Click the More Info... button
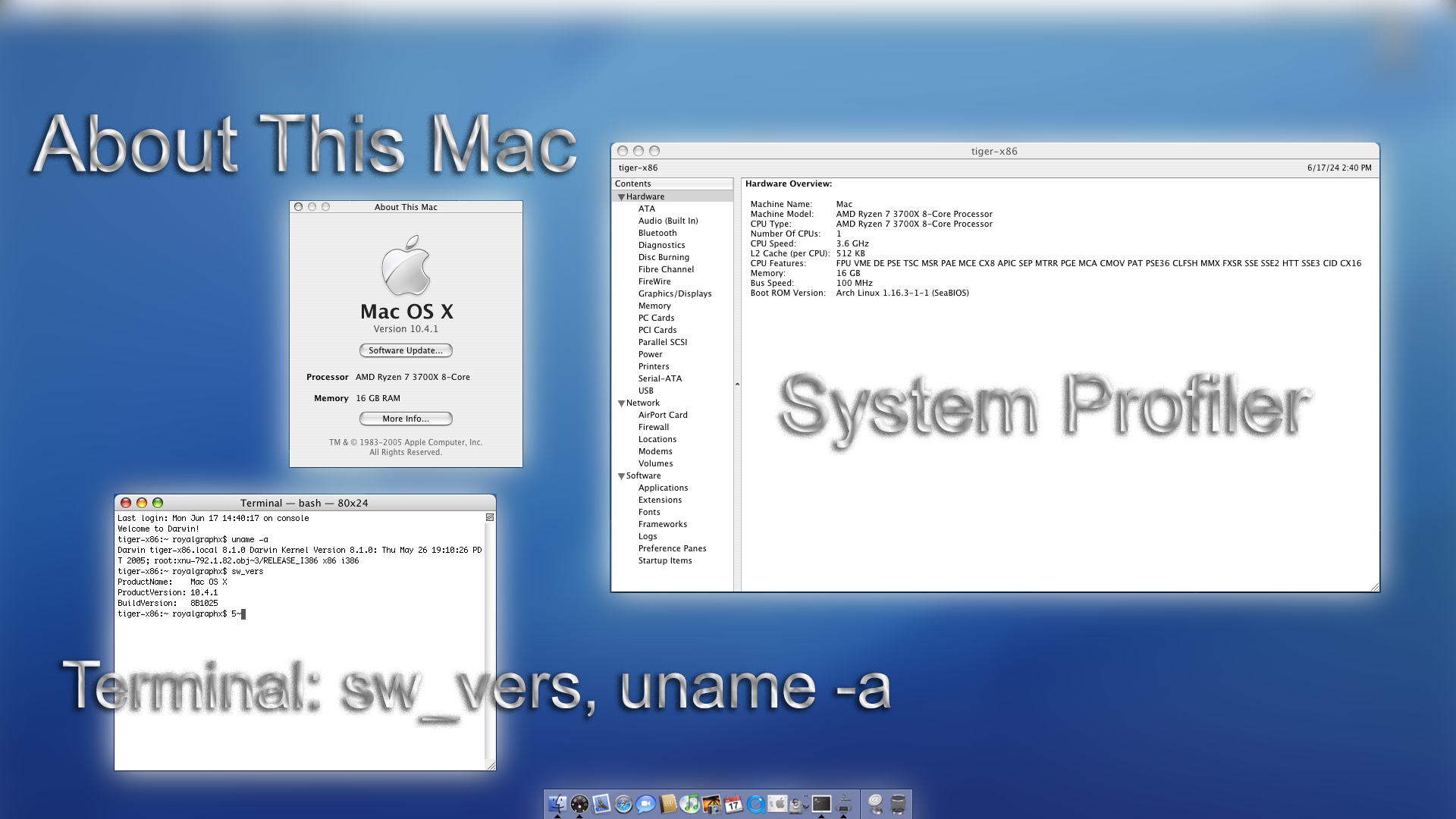This screenshot has height=819, width=1456. [x=406, y=419]
